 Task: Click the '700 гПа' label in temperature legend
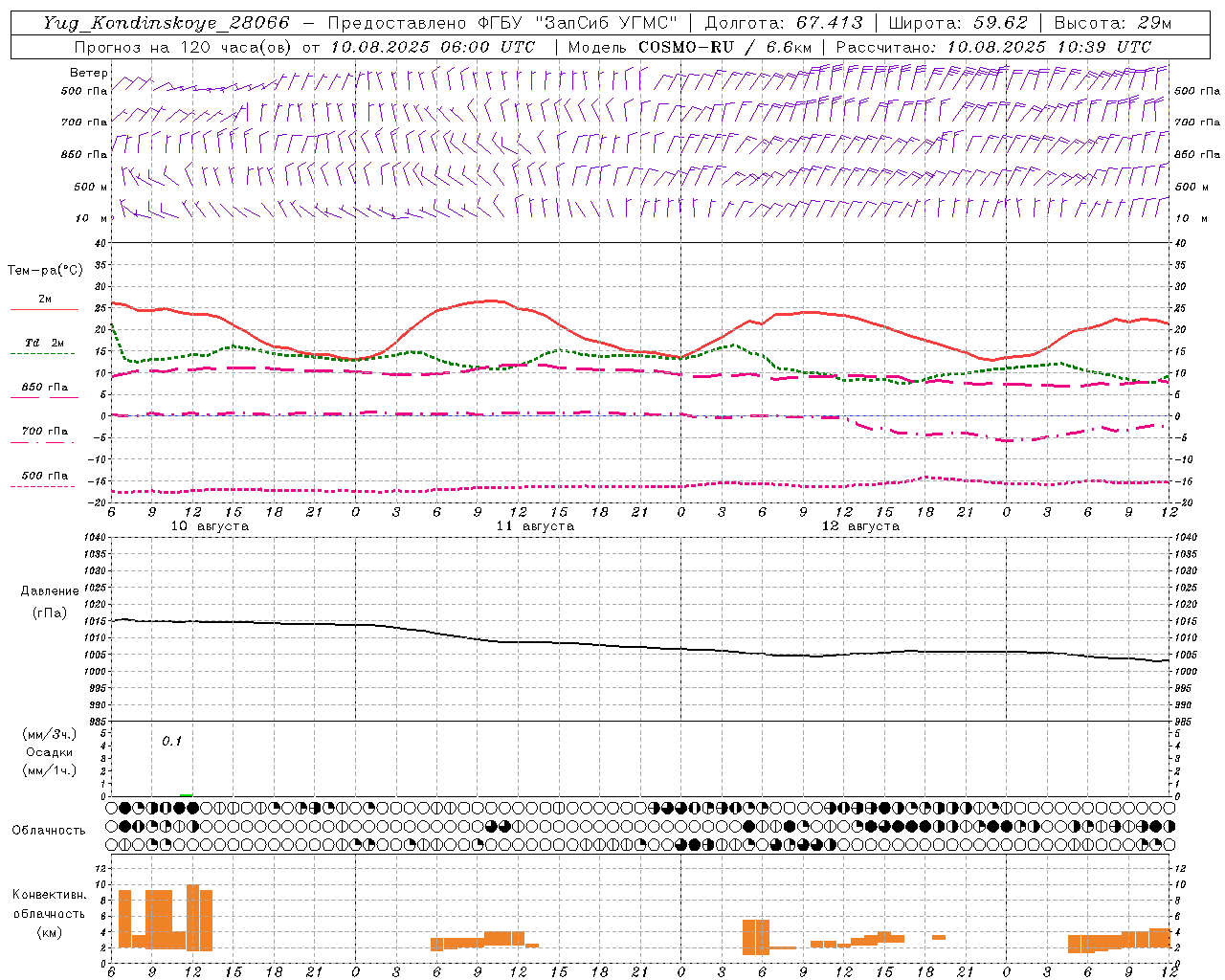[x=45, y=432]
